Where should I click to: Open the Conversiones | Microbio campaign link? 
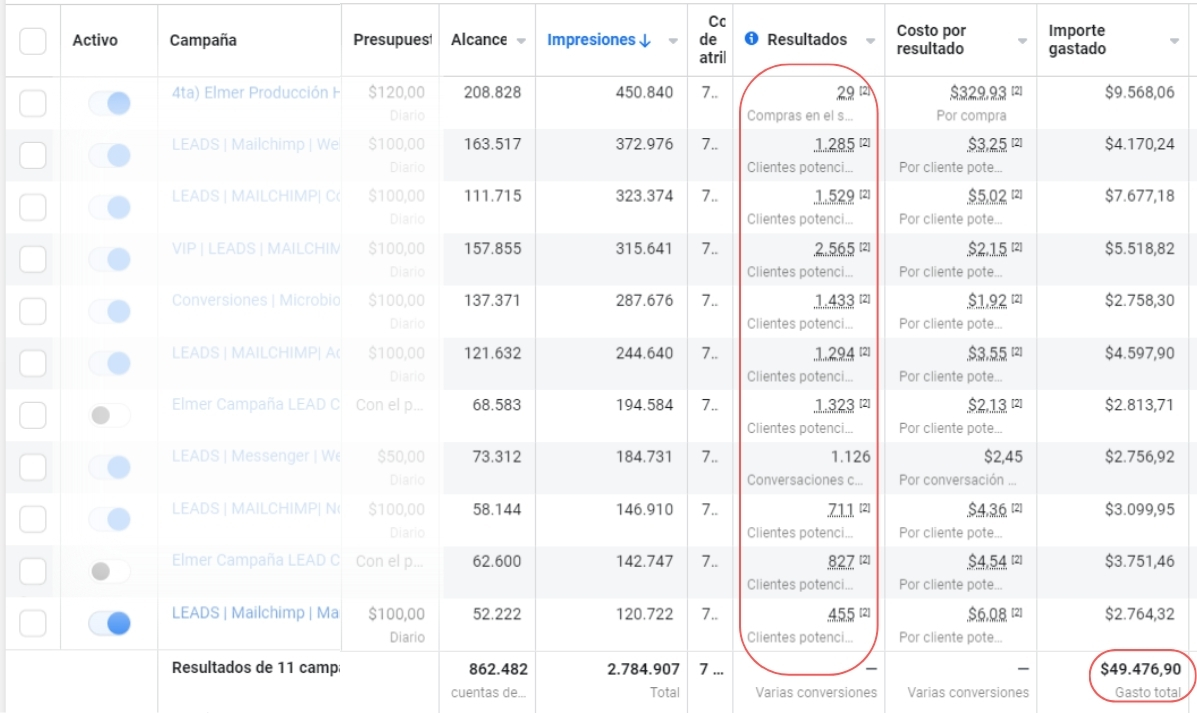(255, 300)
